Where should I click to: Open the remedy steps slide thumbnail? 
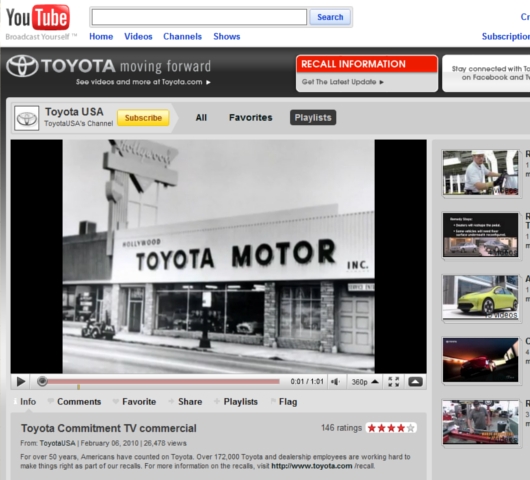(x=481, y=235)
